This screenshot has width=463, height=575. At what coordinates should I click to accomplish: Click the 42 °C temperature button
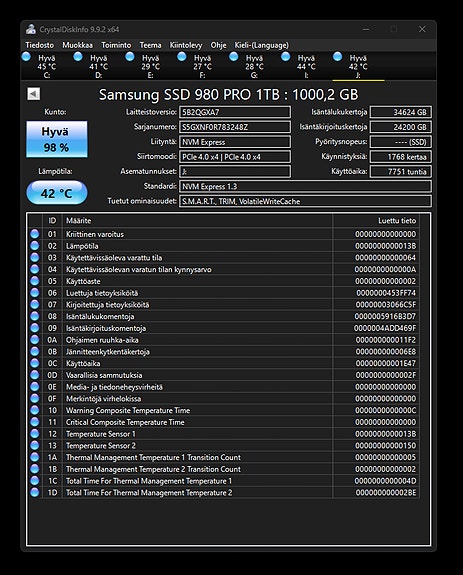point(57,193)
